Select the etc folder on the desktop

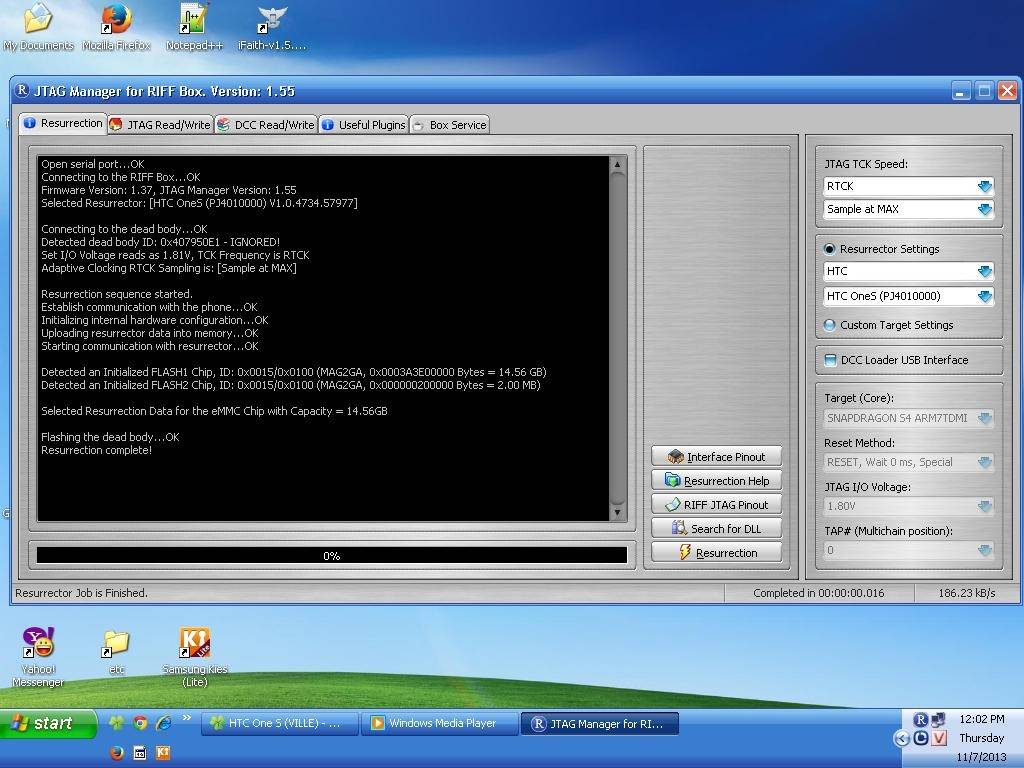pyautogui.click(x=116, y=650)
